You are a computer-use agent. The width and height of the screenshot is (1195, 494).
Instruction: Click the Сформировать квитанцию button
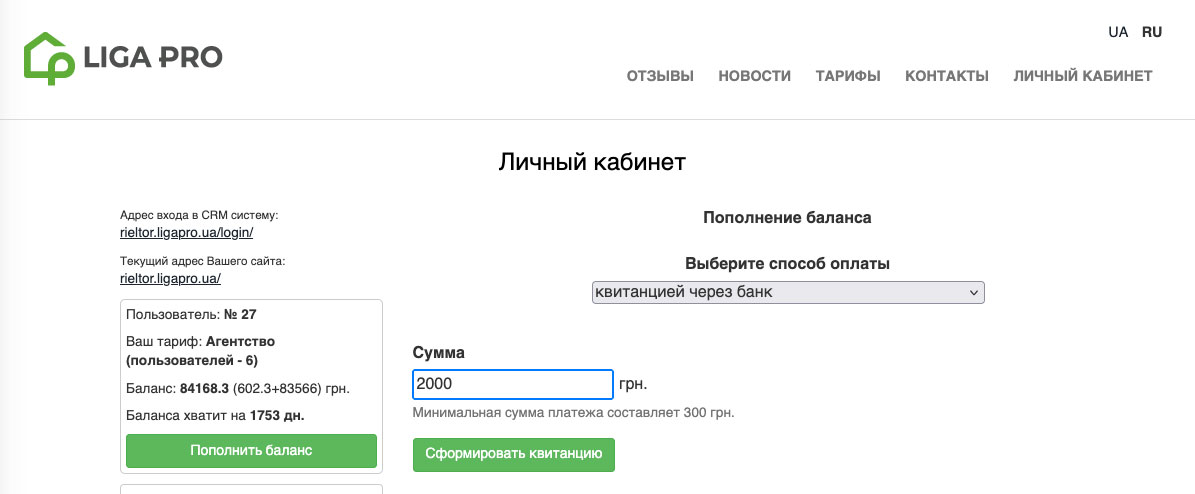click(513, 454)
